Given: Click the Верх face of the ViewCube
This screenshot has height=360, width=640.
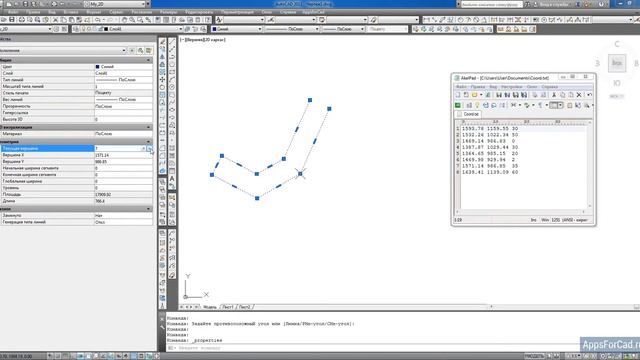Looking at the screenshot, I should coord(617,63).
